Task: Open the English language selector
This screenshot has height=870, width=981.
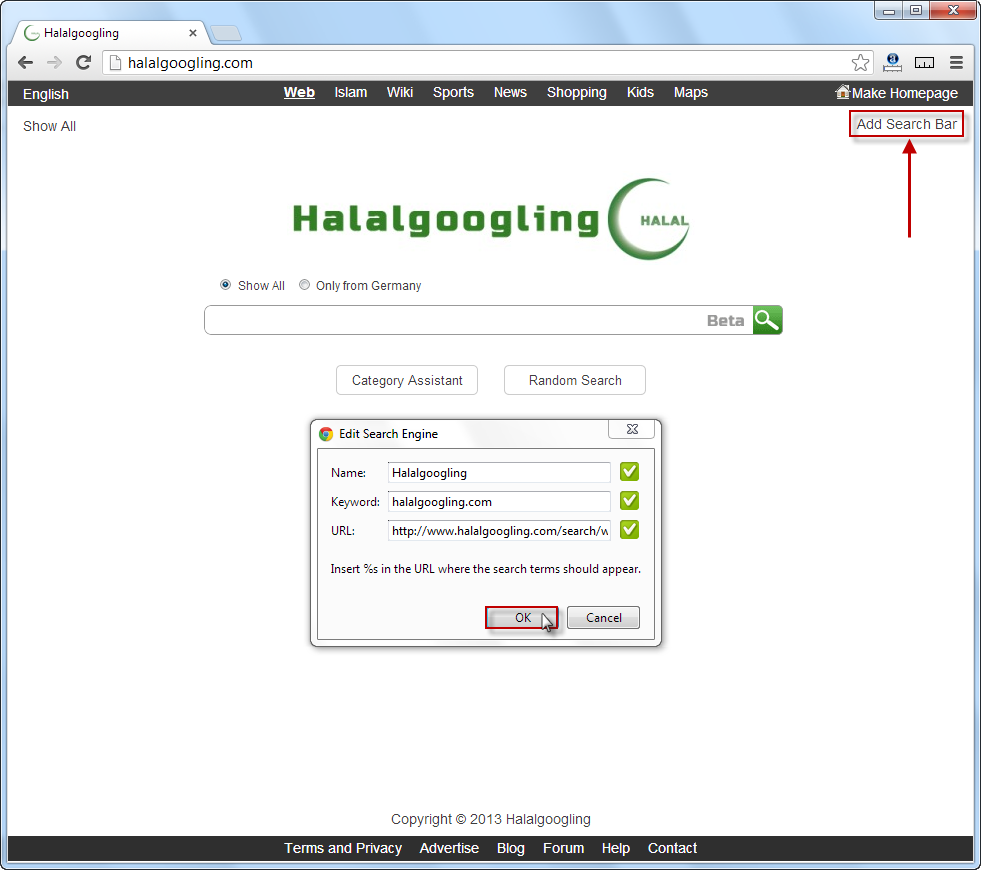Action: pyautogui.click(x=46, y=94)
